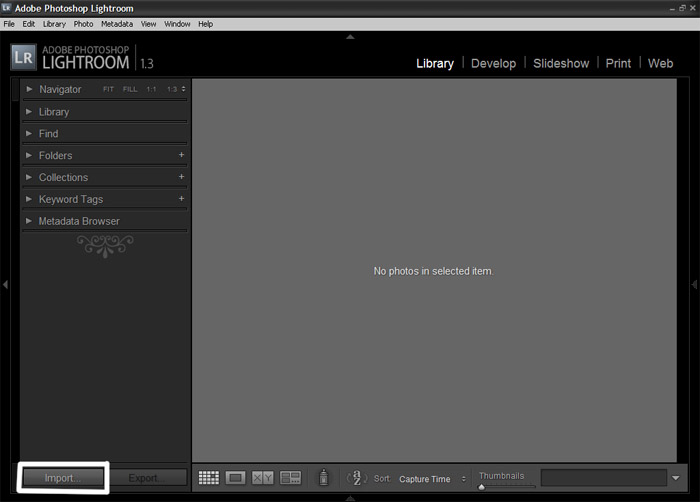
Task: Click the Import button
Action: (x=63, y=478)
